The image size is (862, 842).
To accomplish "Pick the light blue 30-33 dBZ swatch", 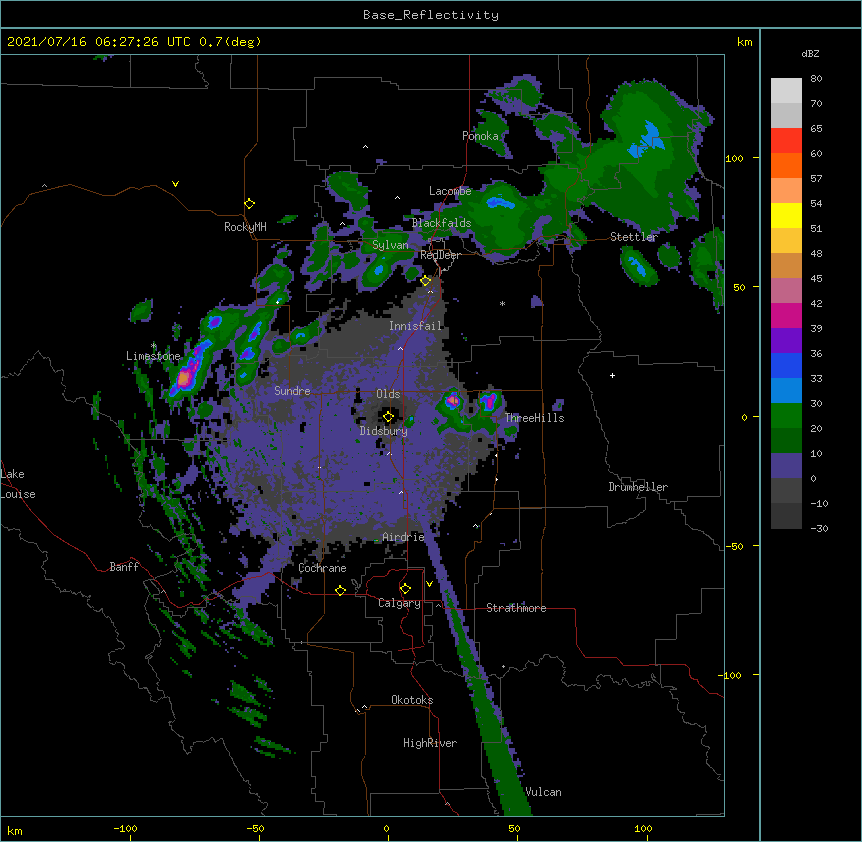I will [x=786, y=391].
